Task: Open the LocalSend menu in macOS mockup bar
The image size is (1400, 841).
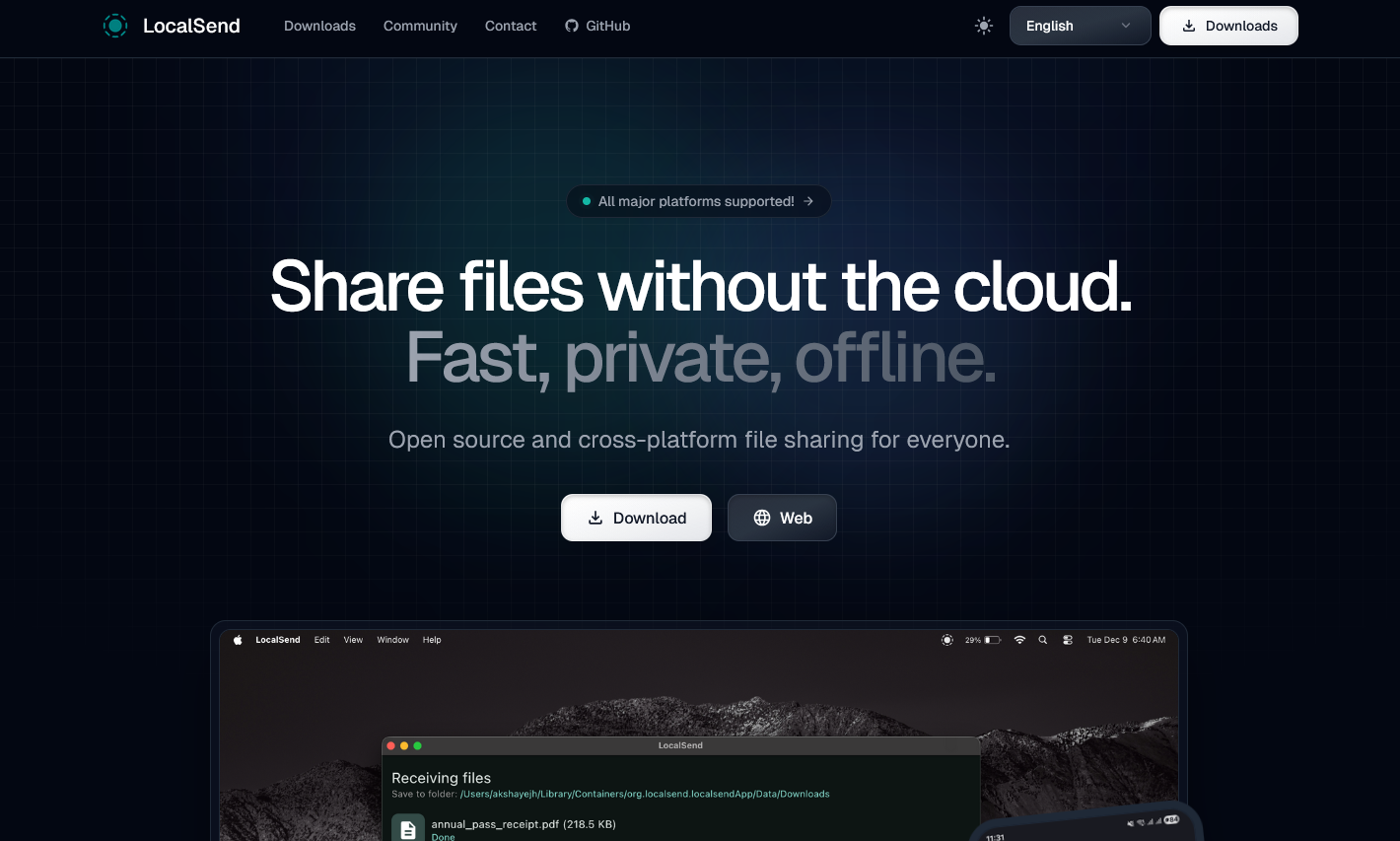Action: [x=278, y=640]
